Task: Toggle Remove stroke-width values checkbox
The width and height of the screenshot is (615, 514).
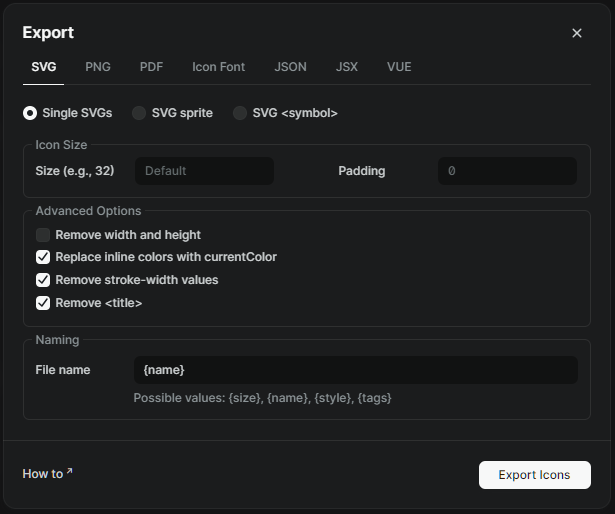Action: tap(43, 280)
